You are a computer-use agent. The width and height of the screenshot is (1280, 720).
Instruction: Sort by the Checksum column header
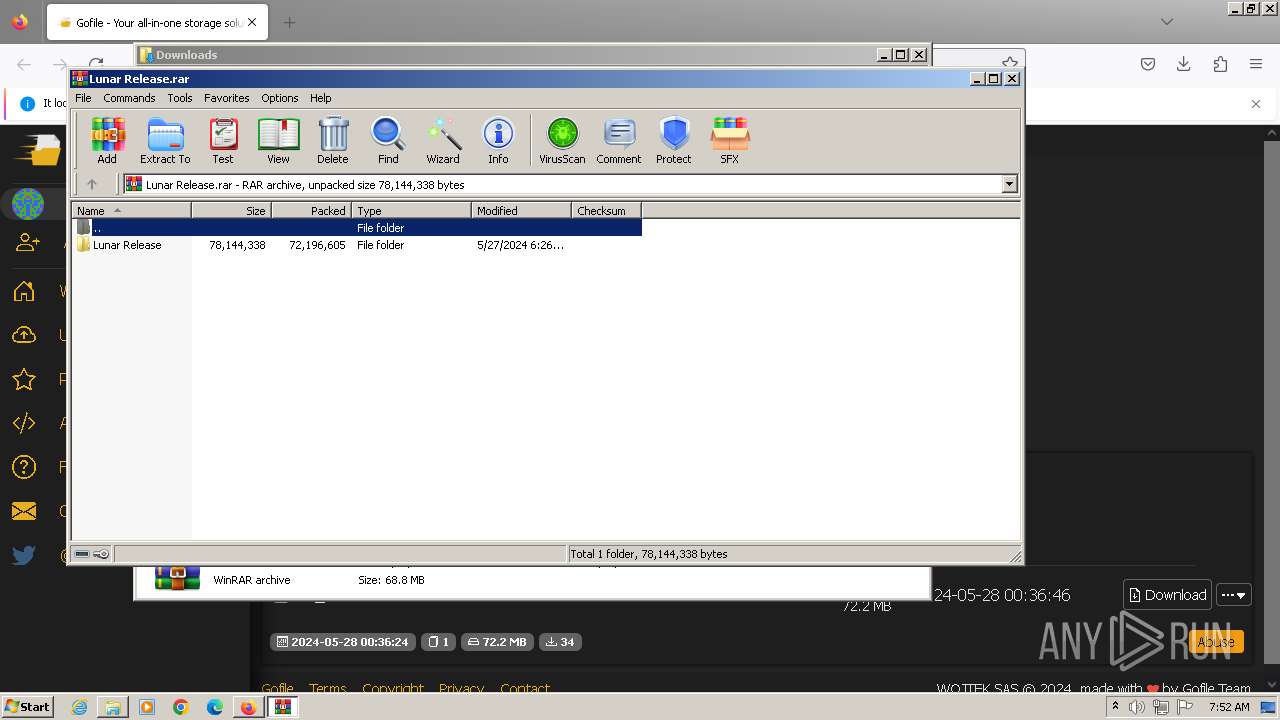click(606, 211)
